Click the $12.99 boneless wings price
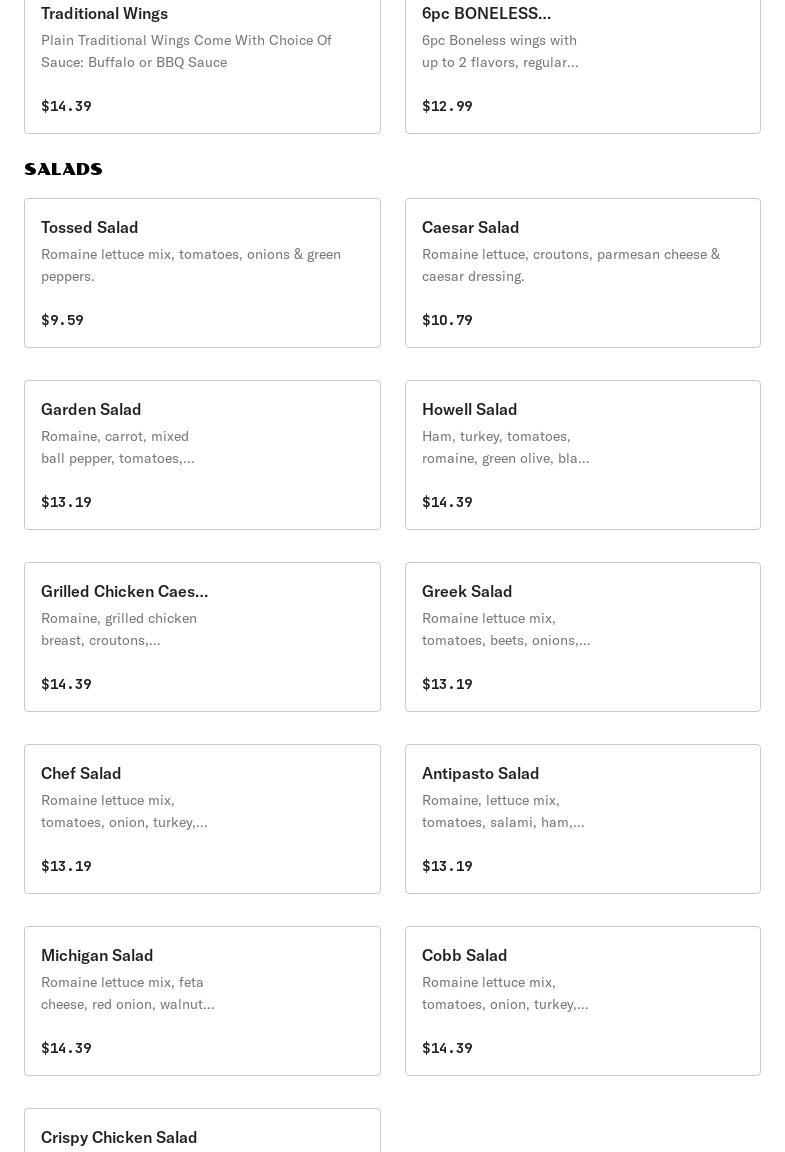 (x=447, y=106)
